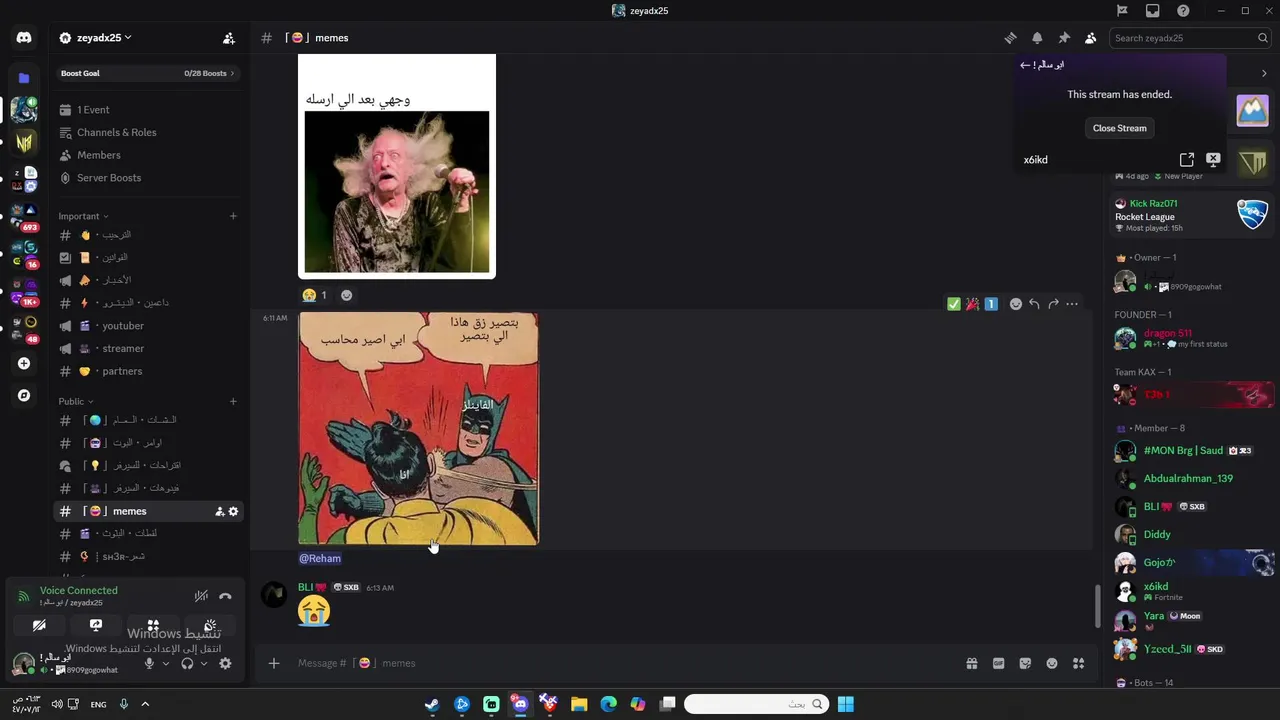Focus the message input for memes

point(620,663)
